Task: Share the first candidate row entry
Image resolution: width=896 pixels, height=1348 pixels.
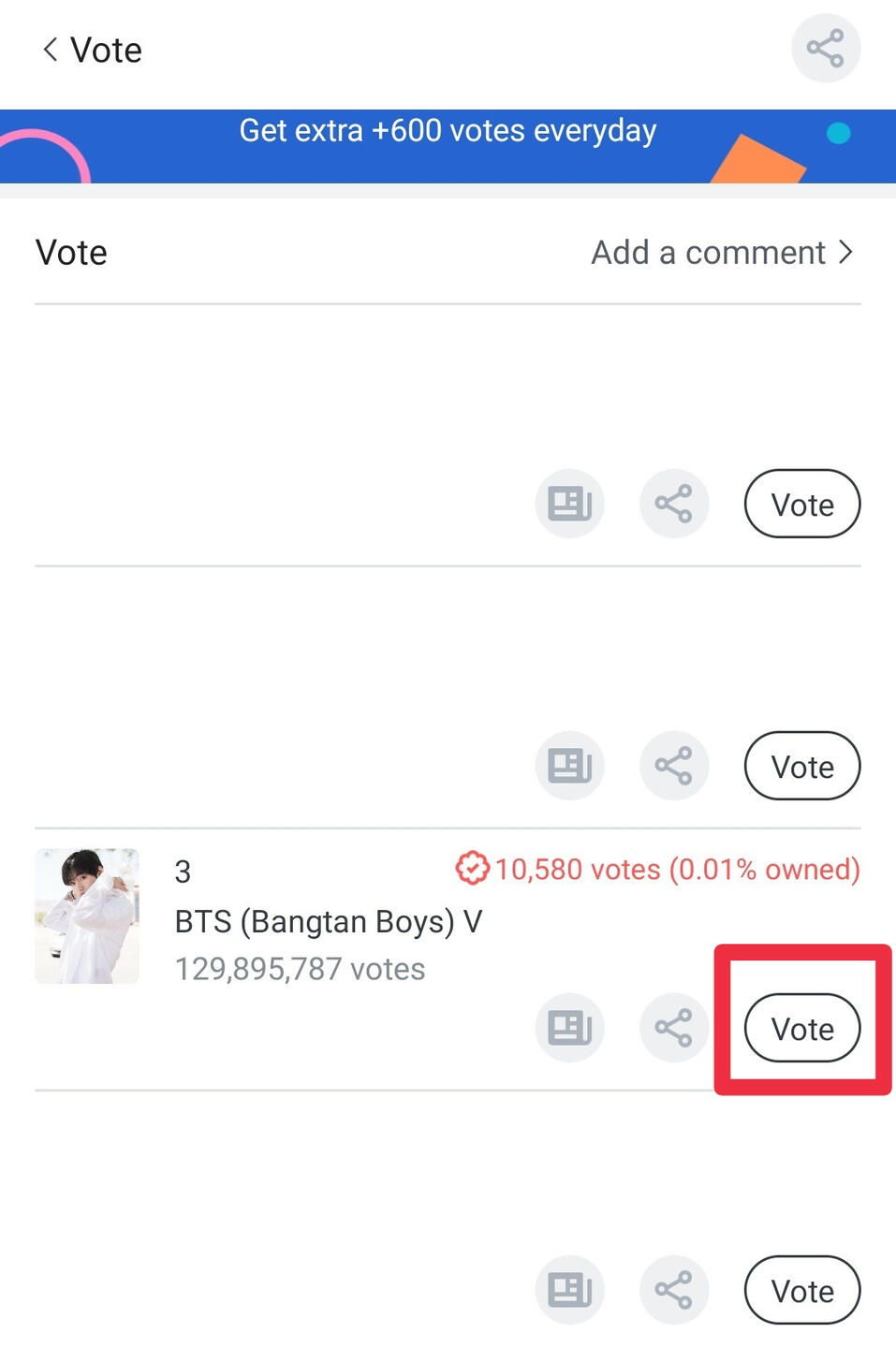Action: [673, 504]
